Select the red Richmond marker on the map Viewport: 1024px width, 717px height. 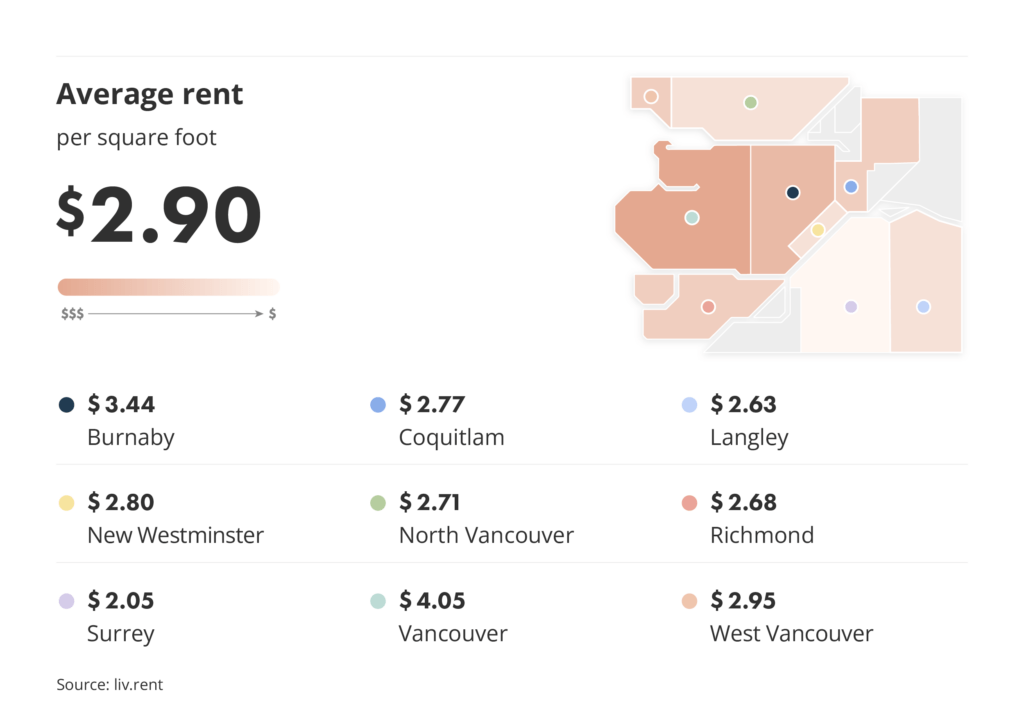click(708, 307)
